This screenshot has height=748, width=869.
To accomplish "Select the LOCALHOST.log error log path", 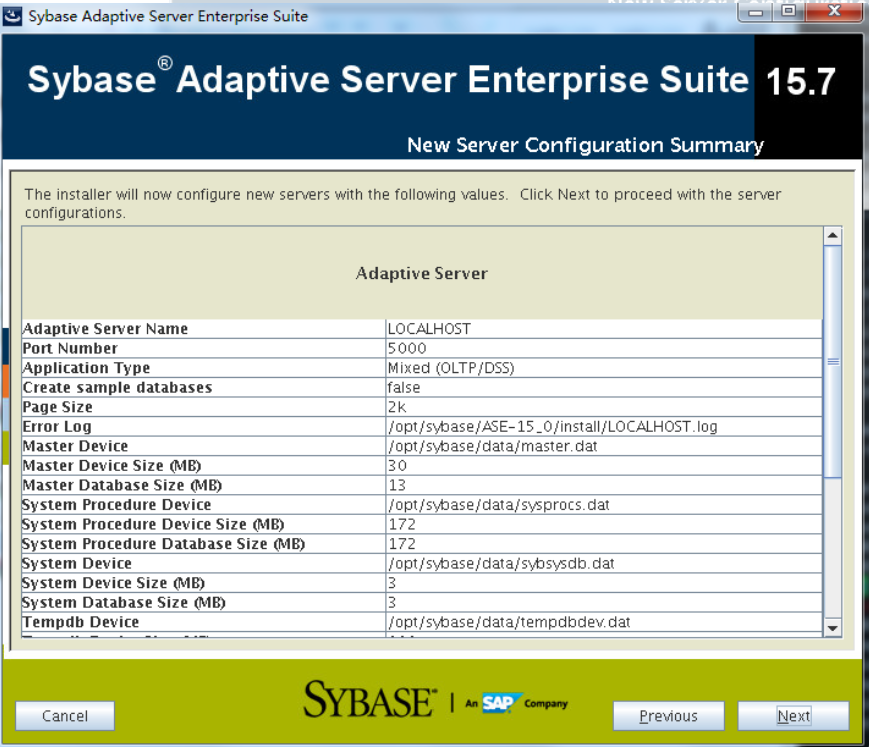I will pos(553,427).
